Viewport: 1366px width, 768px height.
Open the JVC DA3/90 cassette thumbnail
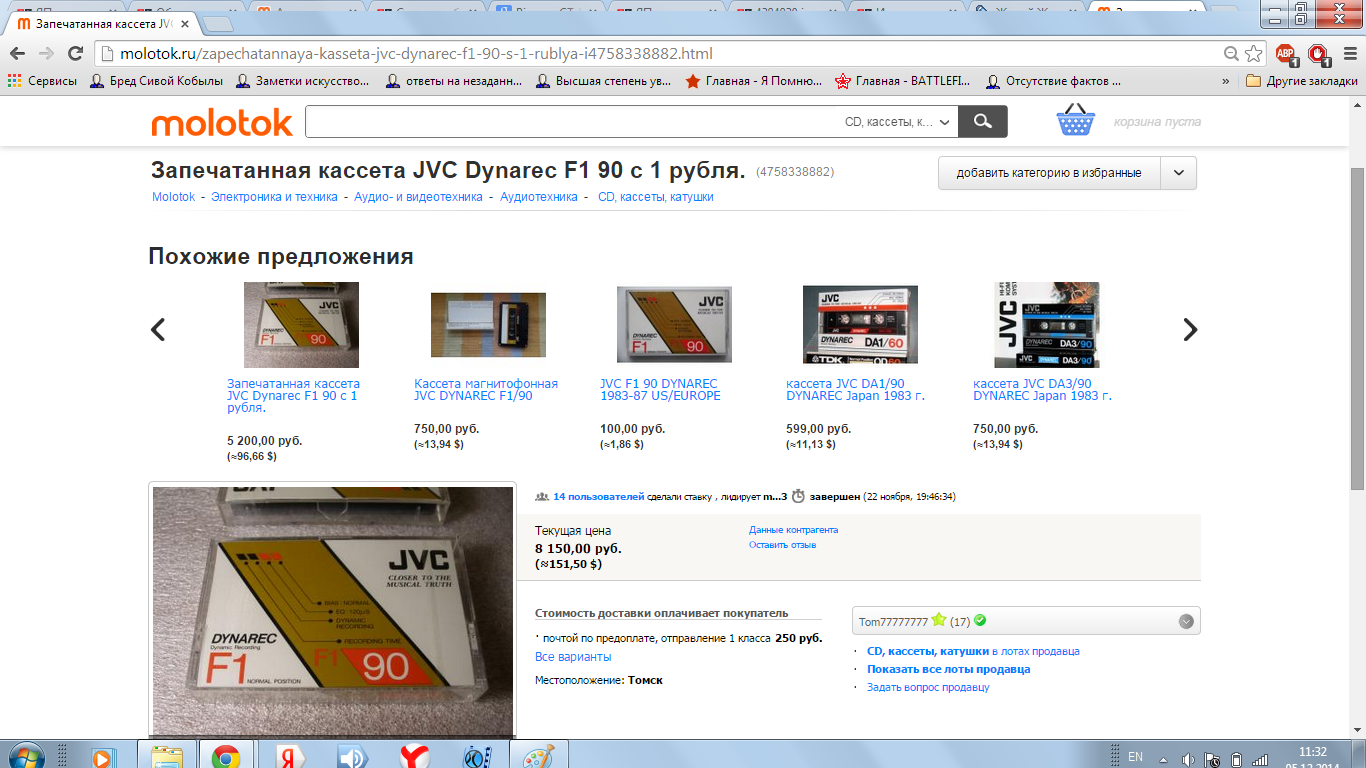click(x=1046, y=325)
